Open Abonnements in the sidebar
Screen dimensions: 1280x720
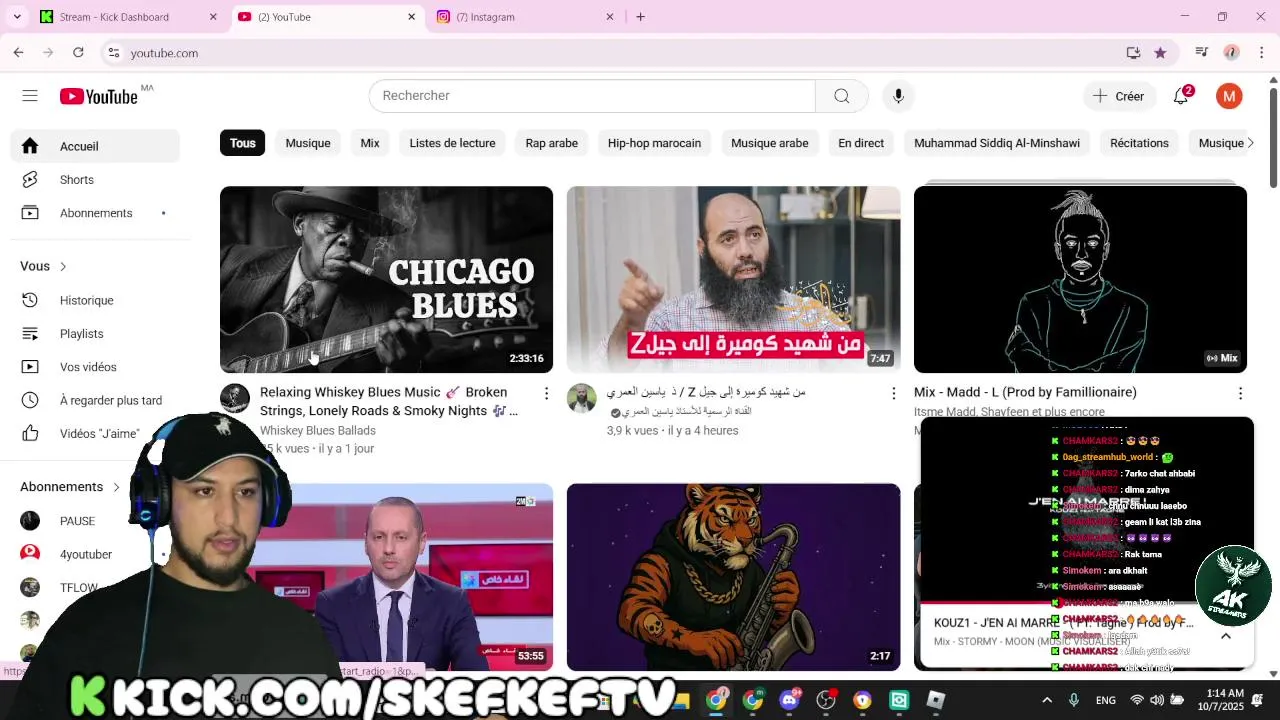click(96, 213)
